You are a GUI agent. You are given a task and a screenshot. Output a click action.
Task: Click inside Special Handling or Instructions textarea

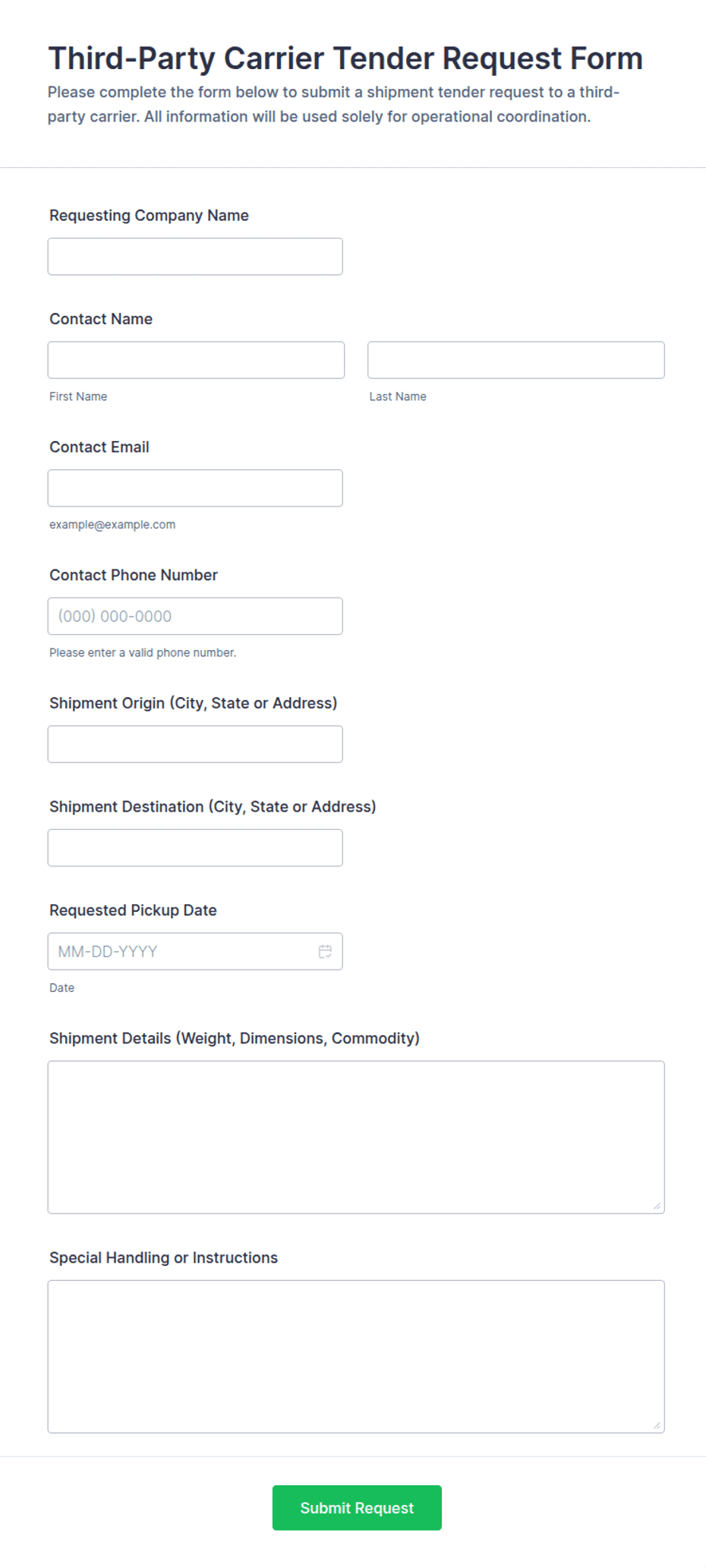[x=356, y=1357]
